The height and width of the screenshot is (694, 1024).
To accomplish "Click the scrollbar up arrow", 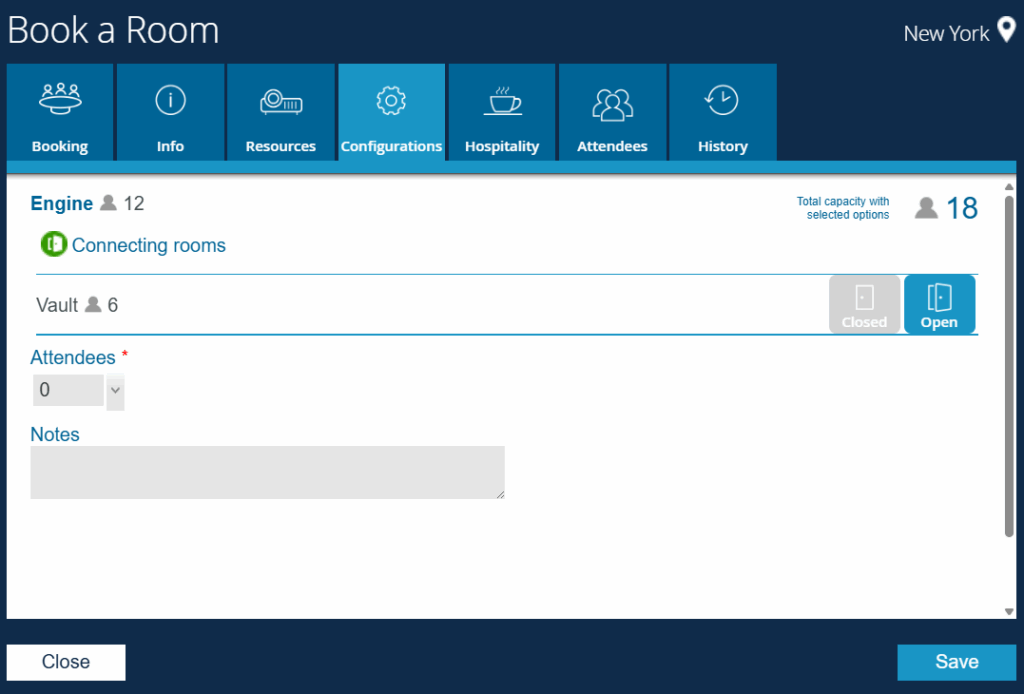I will (x=1009, y=187).
